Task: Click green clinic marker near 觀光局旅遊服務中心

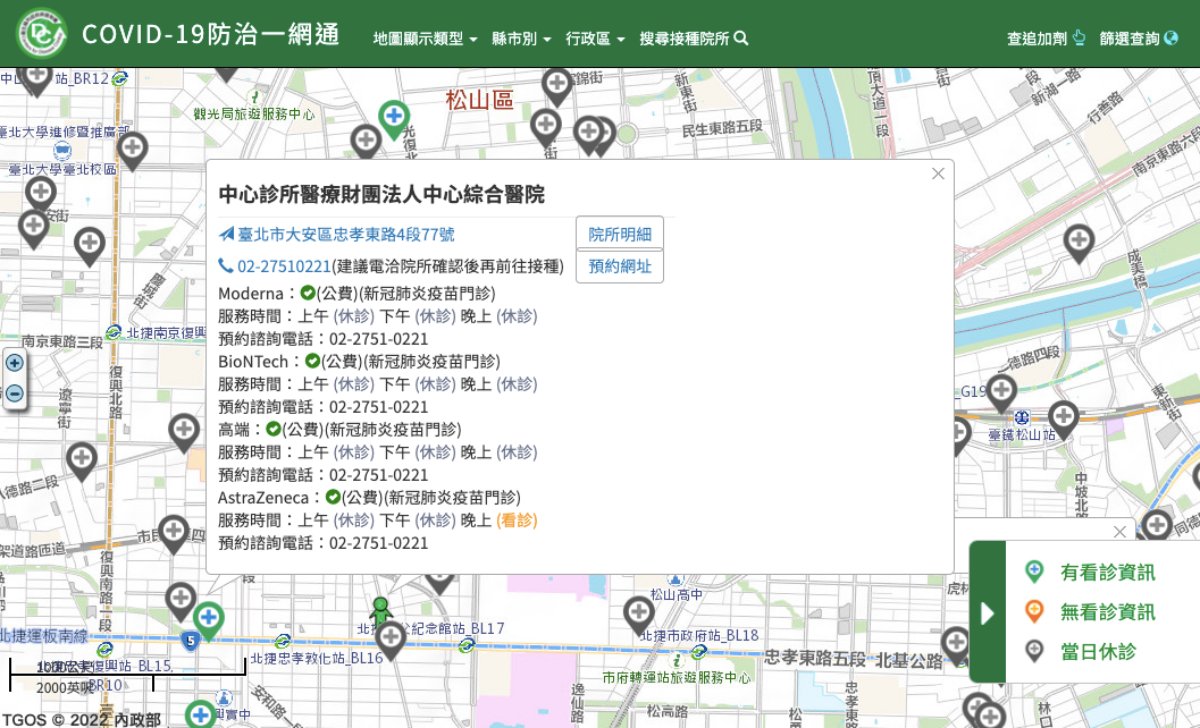Action: tap(393, 117)
